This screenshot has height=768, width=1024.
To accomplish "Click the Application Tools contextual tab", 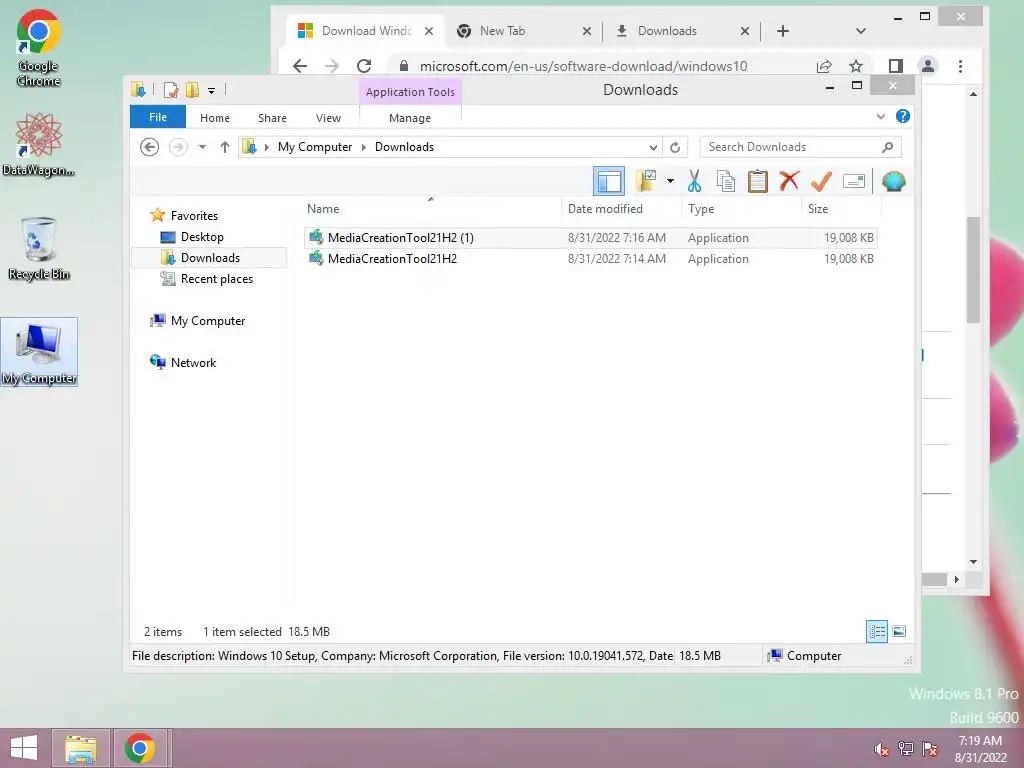I will [410, 92].
